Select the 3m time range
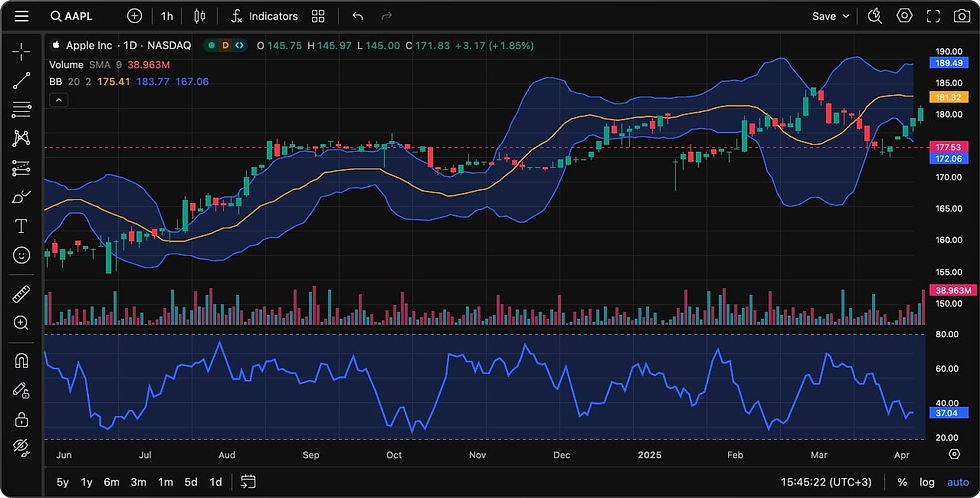 pyautogui.click(x=139, y=482)
